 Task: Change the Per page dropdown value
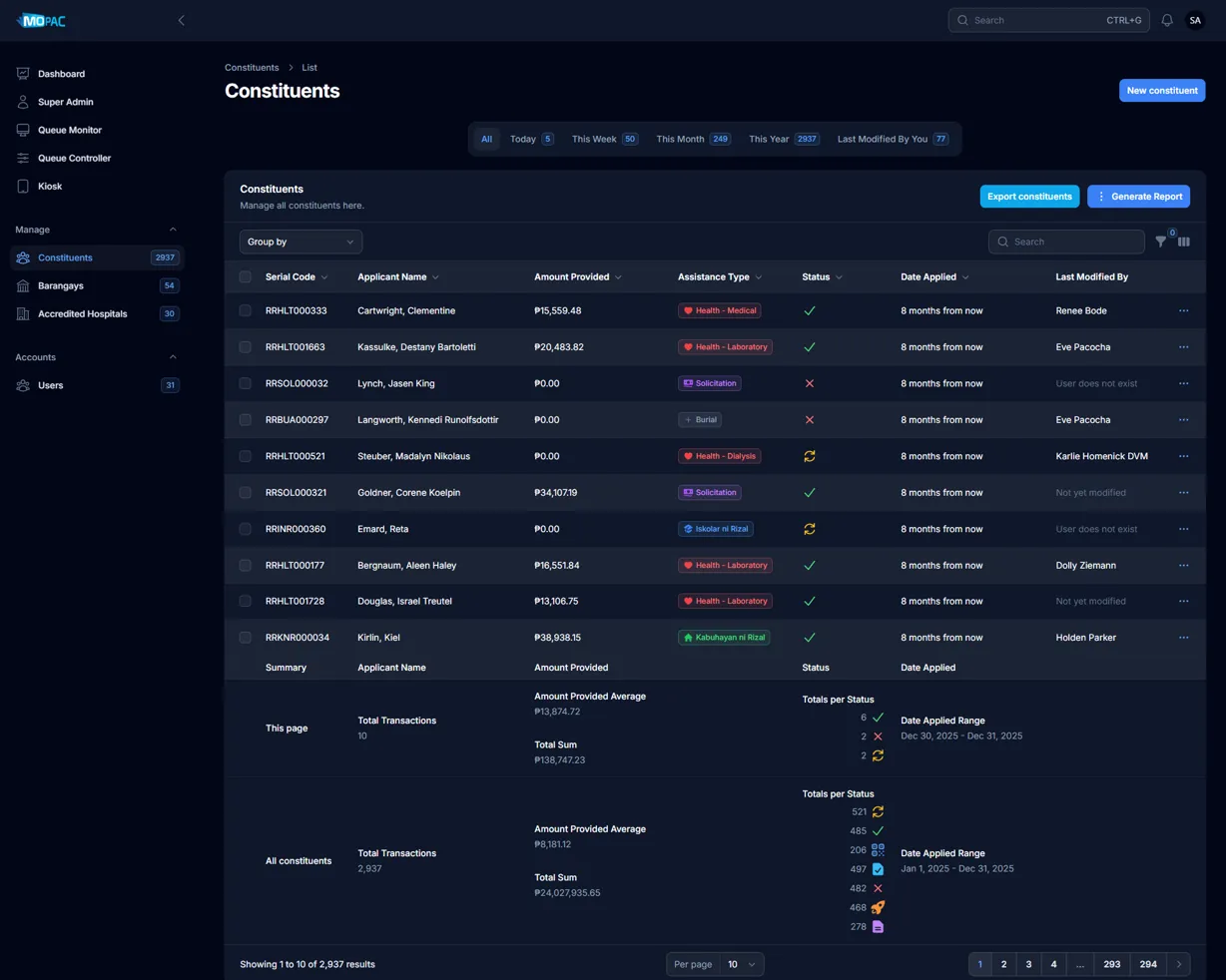click(x=742, y=964)
